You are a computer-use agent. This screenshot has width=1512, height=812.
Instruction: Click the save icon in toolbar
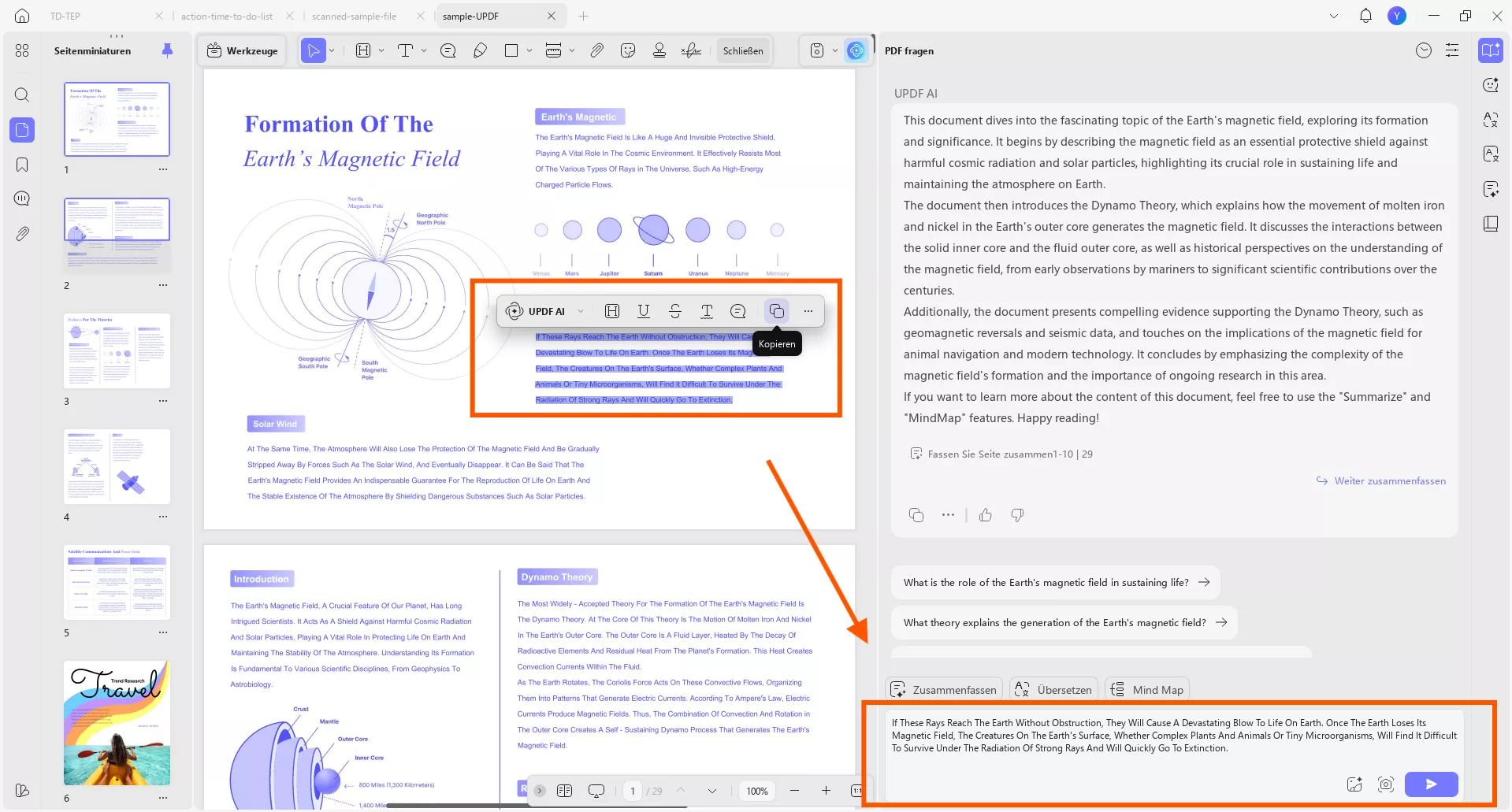817,50
